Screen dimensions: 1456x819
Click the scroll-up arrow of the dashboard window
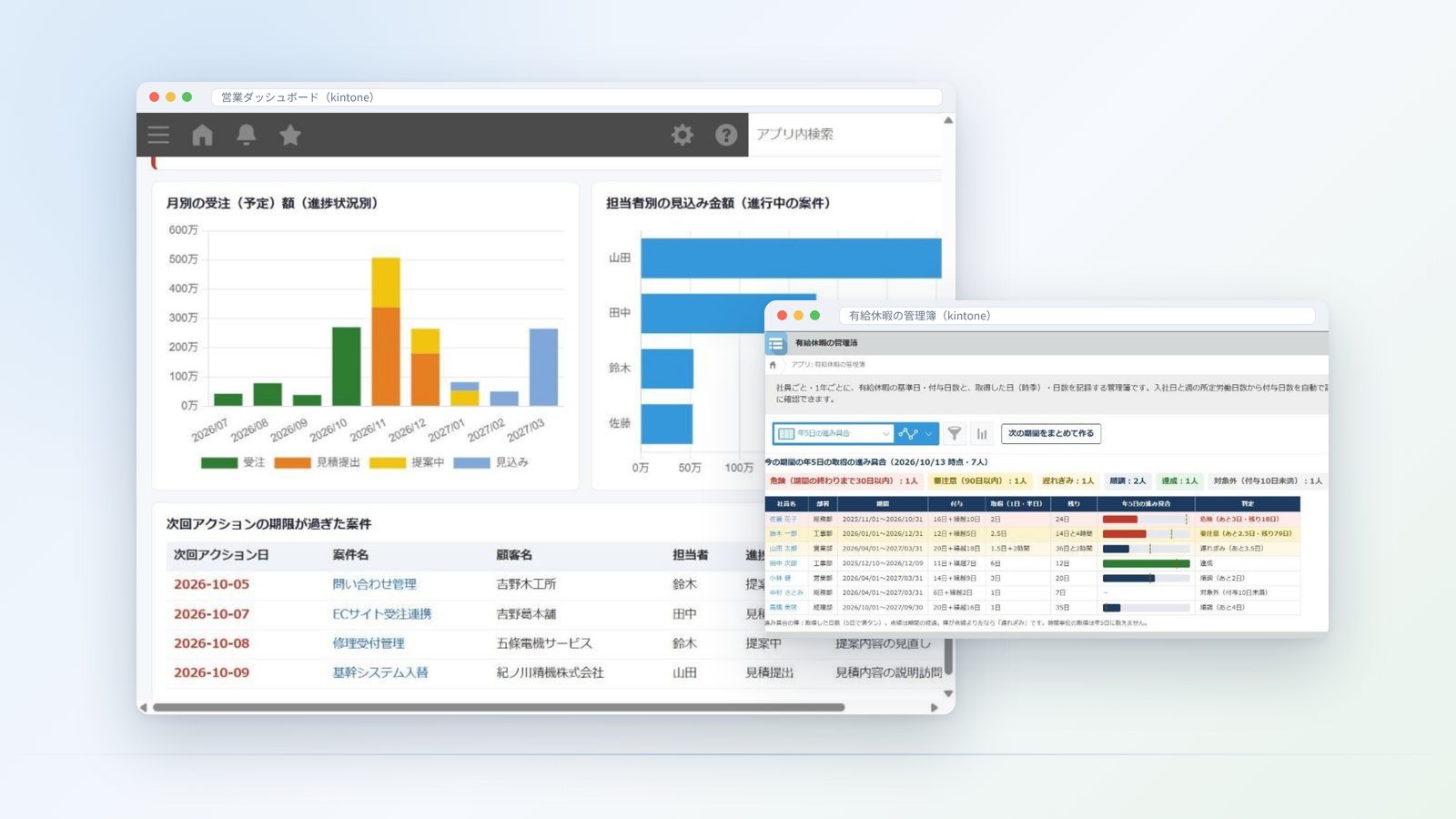948,120
